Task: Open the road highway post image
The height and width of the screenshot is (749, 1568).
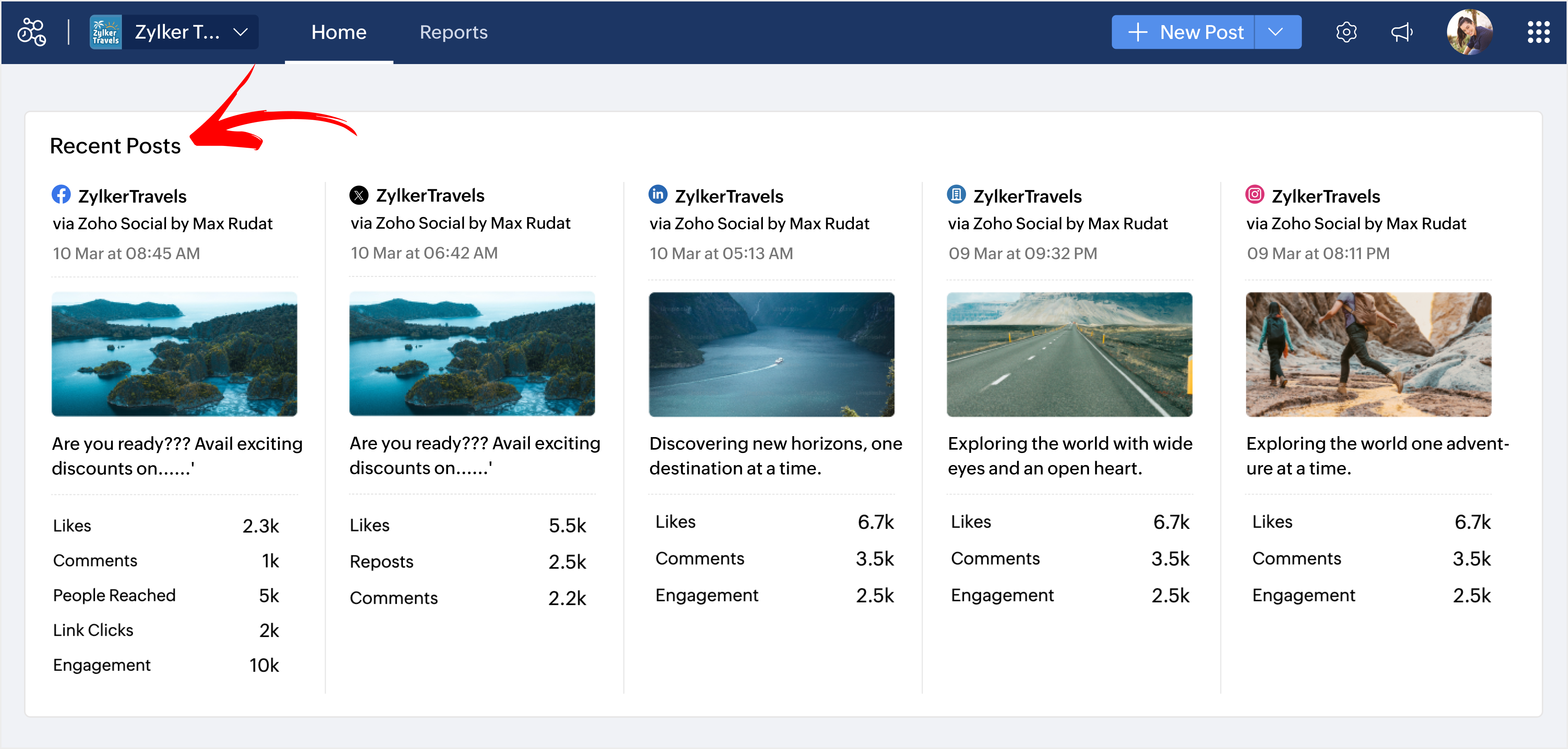Action: tap(1069, 354)
